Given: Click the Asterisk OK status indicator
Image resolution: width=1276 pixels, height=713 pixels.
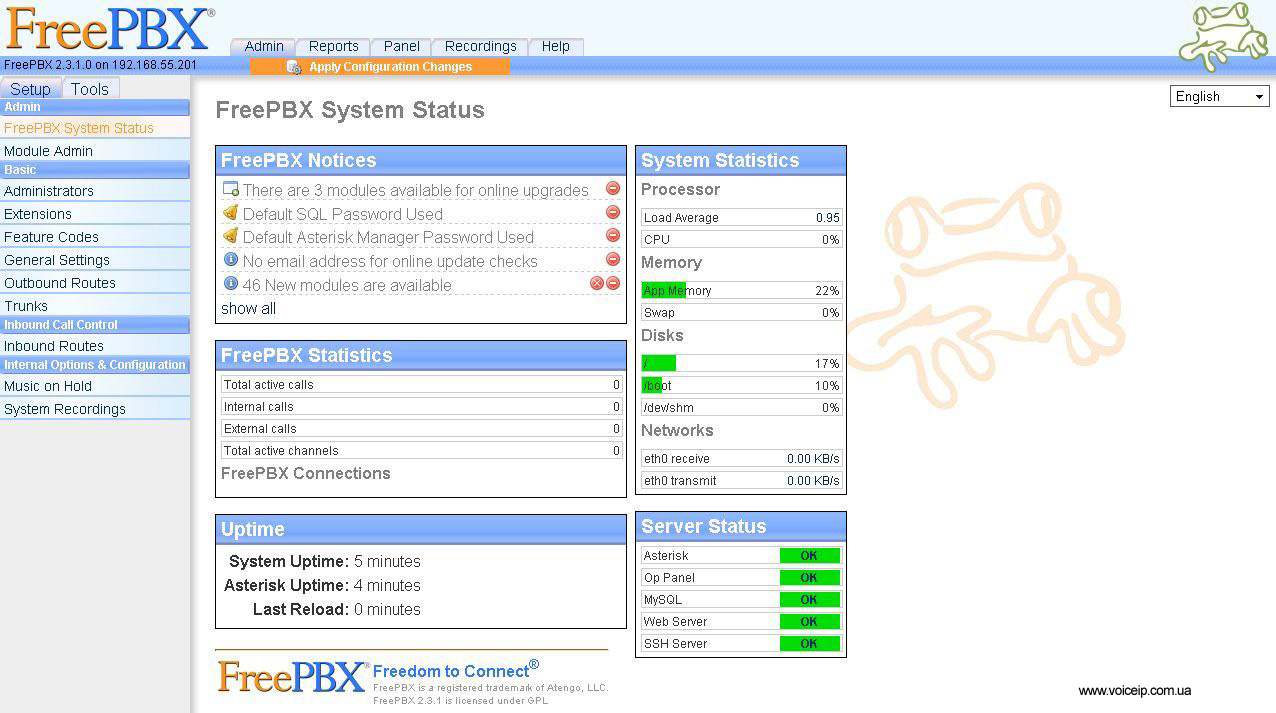Looking at the screenshot, I should click(x=809, y=555).
